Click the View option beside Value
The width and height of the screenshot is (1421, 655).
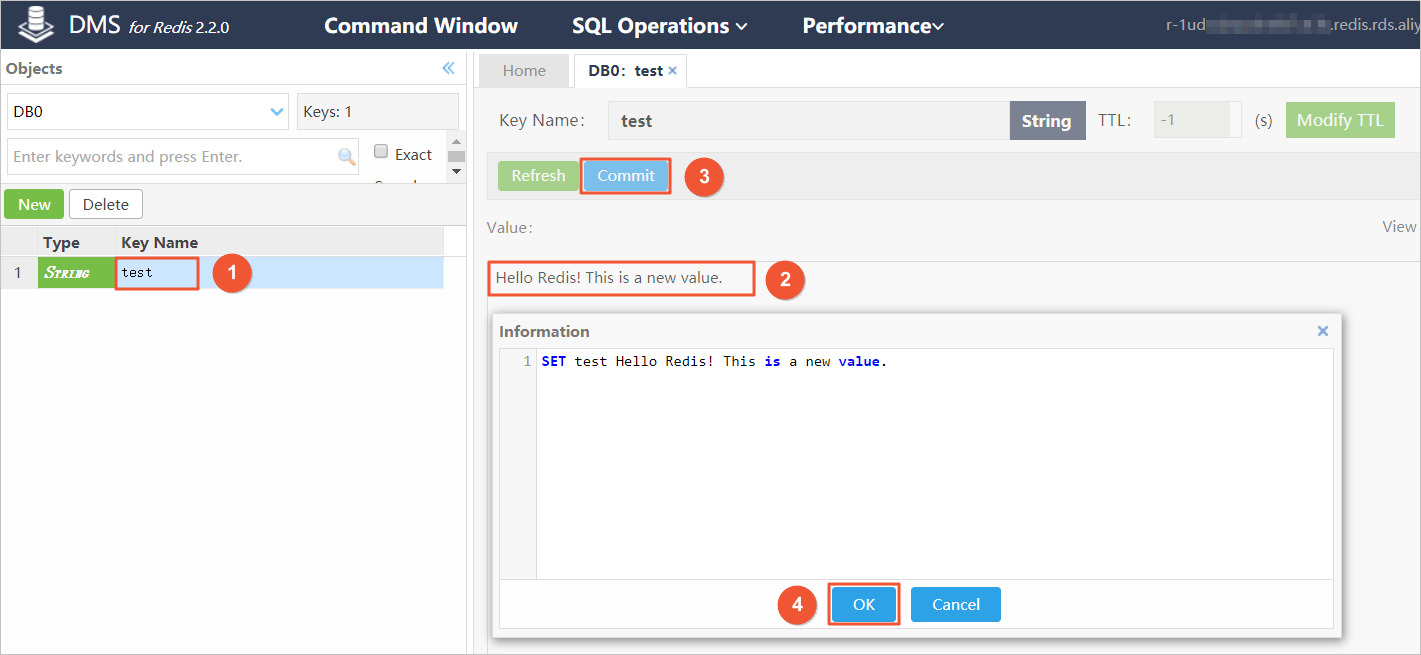(1399, 227)
